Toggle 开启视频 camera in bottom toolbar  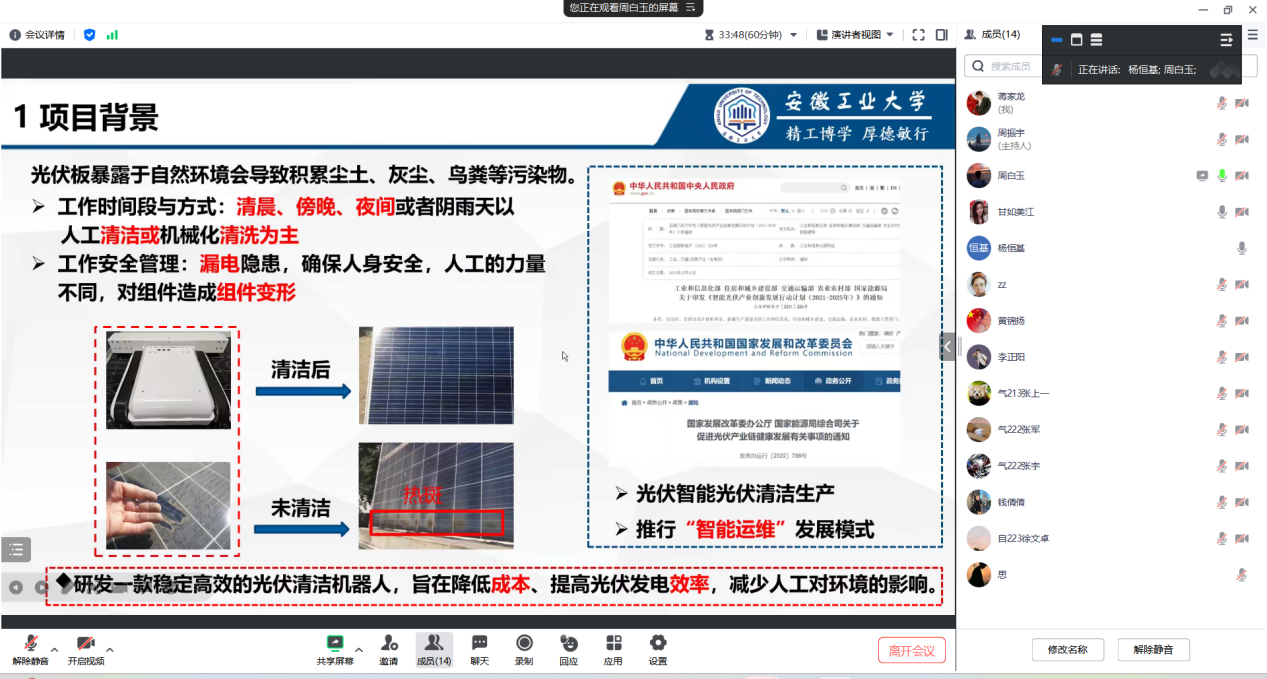click(x=85, y=643)
